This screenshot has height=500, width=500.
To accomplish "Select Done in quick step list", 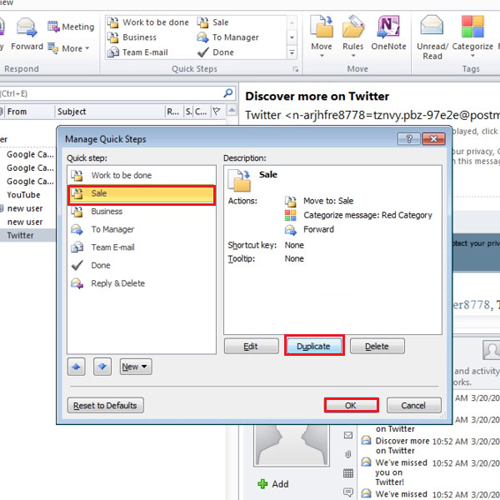I will point(142,265).
